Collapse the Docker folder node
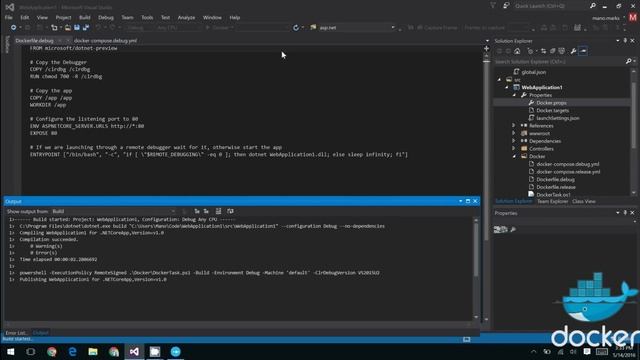The width and height of the screenshot is (640, 360). 514,157
